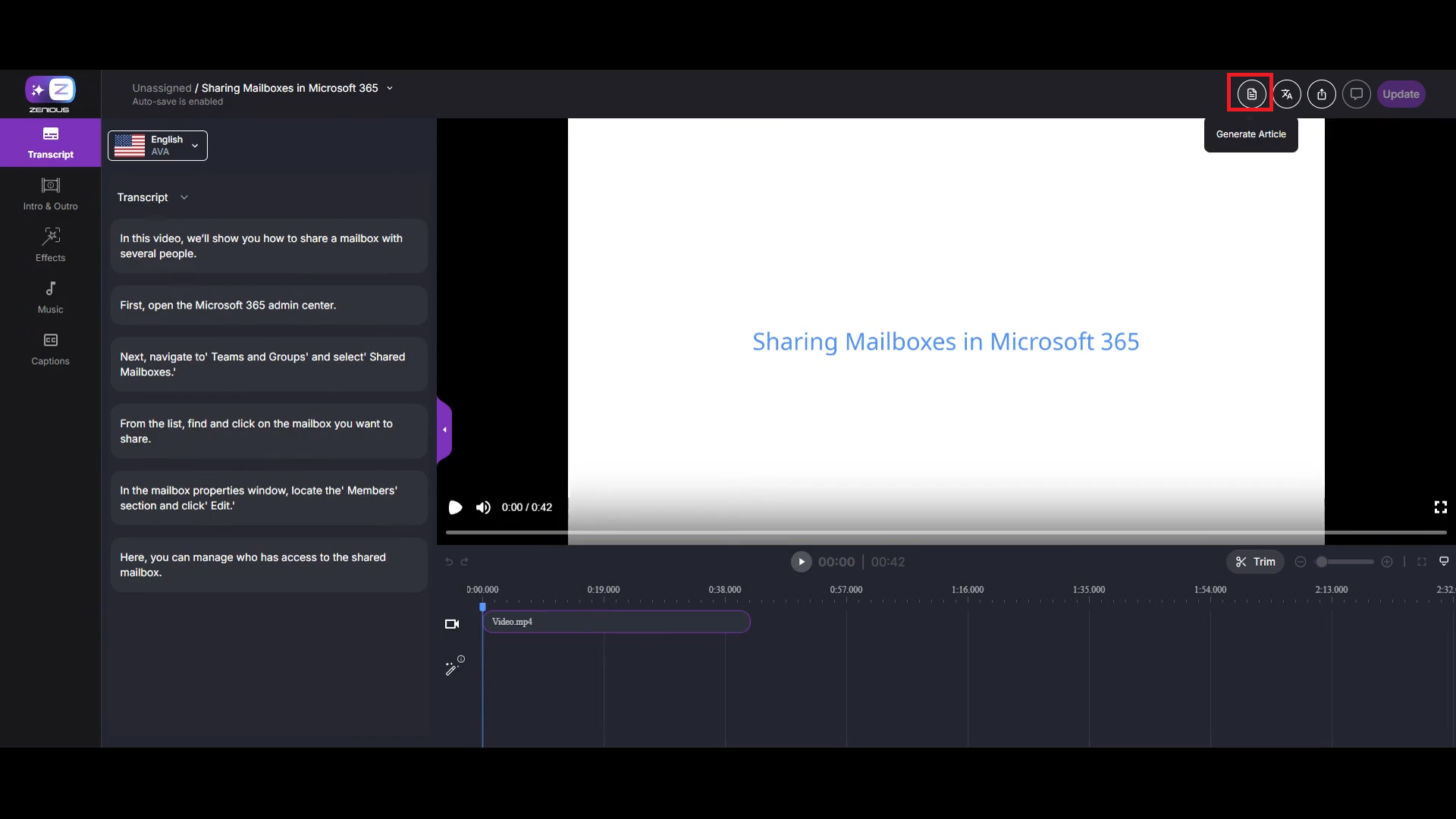Image resolution: width=1456 pixels, height=819 pixels.
Task: Open the English AVA voice dropdown
Action: point(158,146)
